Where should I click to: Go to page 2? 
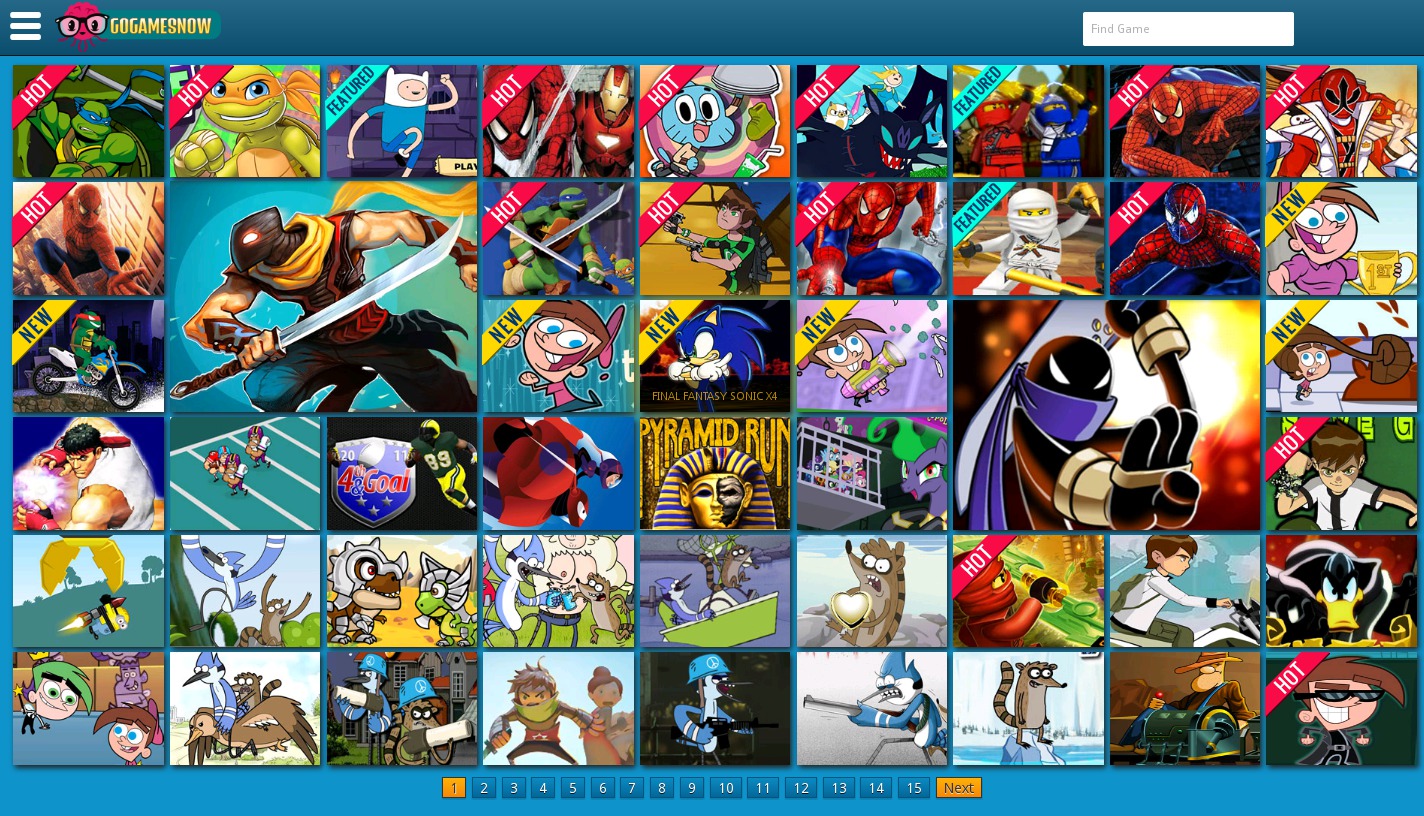click(x=484, y=788)
